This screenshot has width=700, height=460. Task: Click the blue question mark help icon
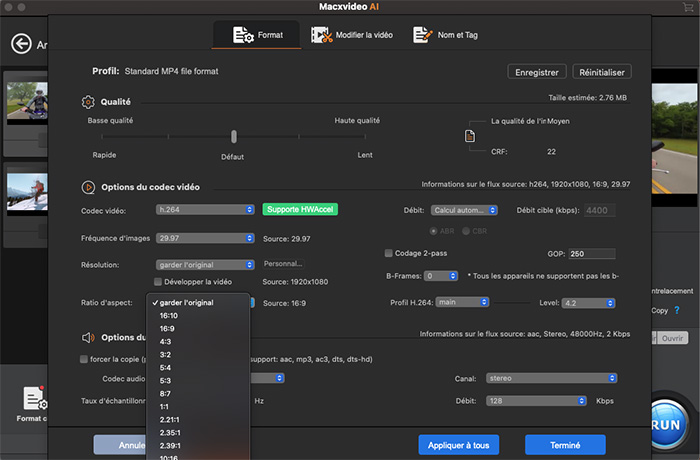[x=677, y=310]
